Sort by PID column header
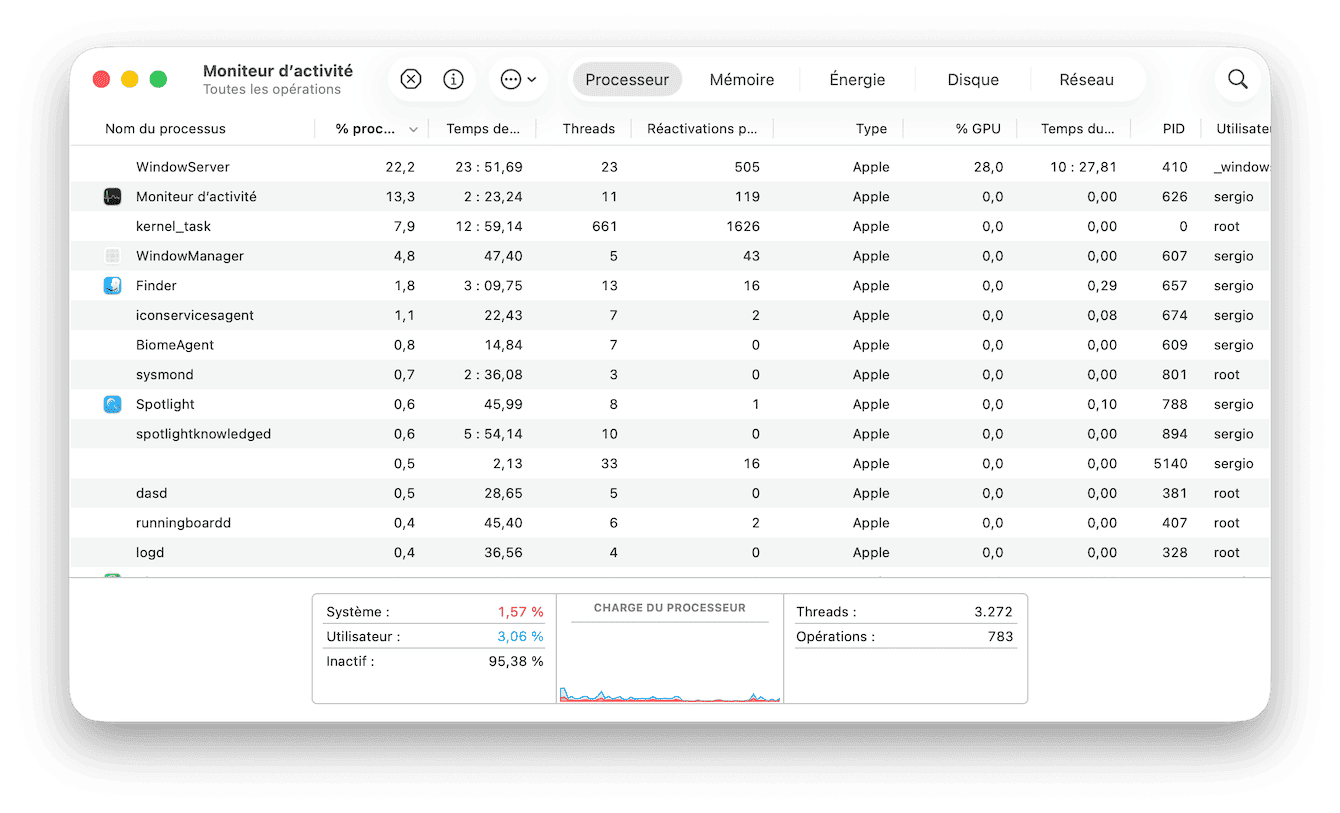The height and width of the screenshot is (813, 1340). [x=1173, y=129]
